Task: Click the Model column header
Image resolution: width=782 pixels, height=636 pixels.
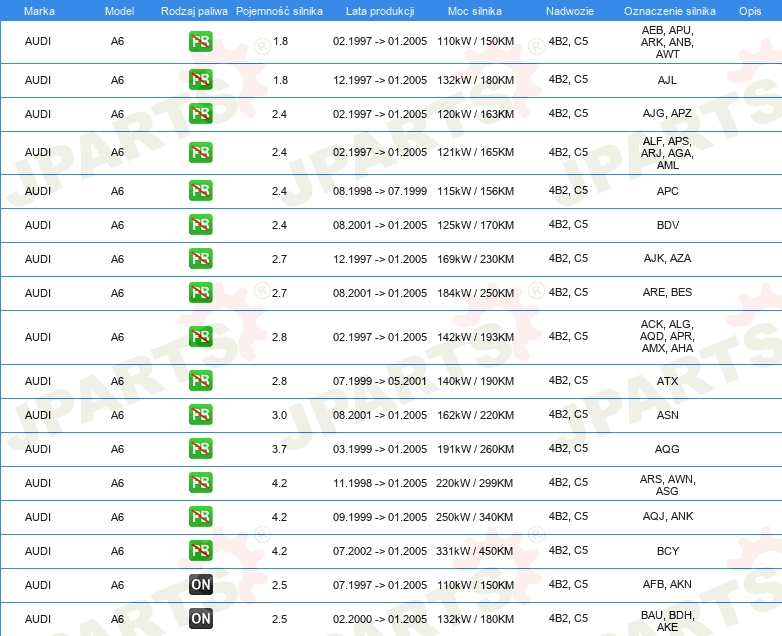Action: 119,11
